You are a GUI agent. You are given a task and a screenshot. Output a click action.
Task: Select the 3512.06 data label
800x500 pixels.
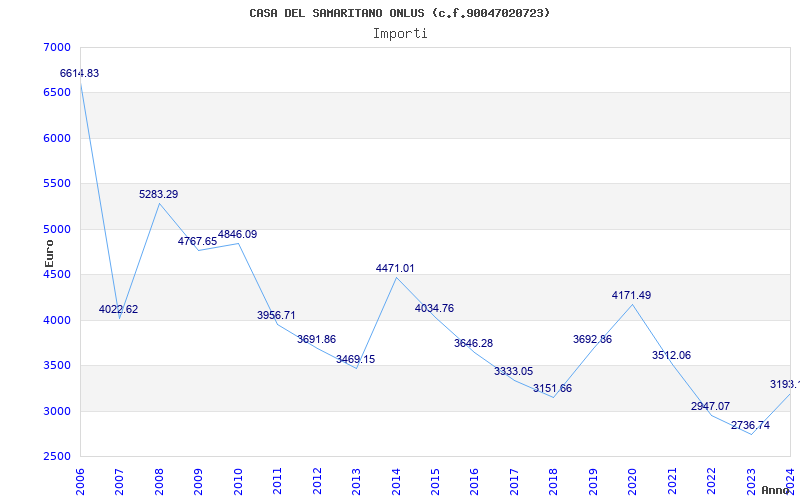point(671,356)
